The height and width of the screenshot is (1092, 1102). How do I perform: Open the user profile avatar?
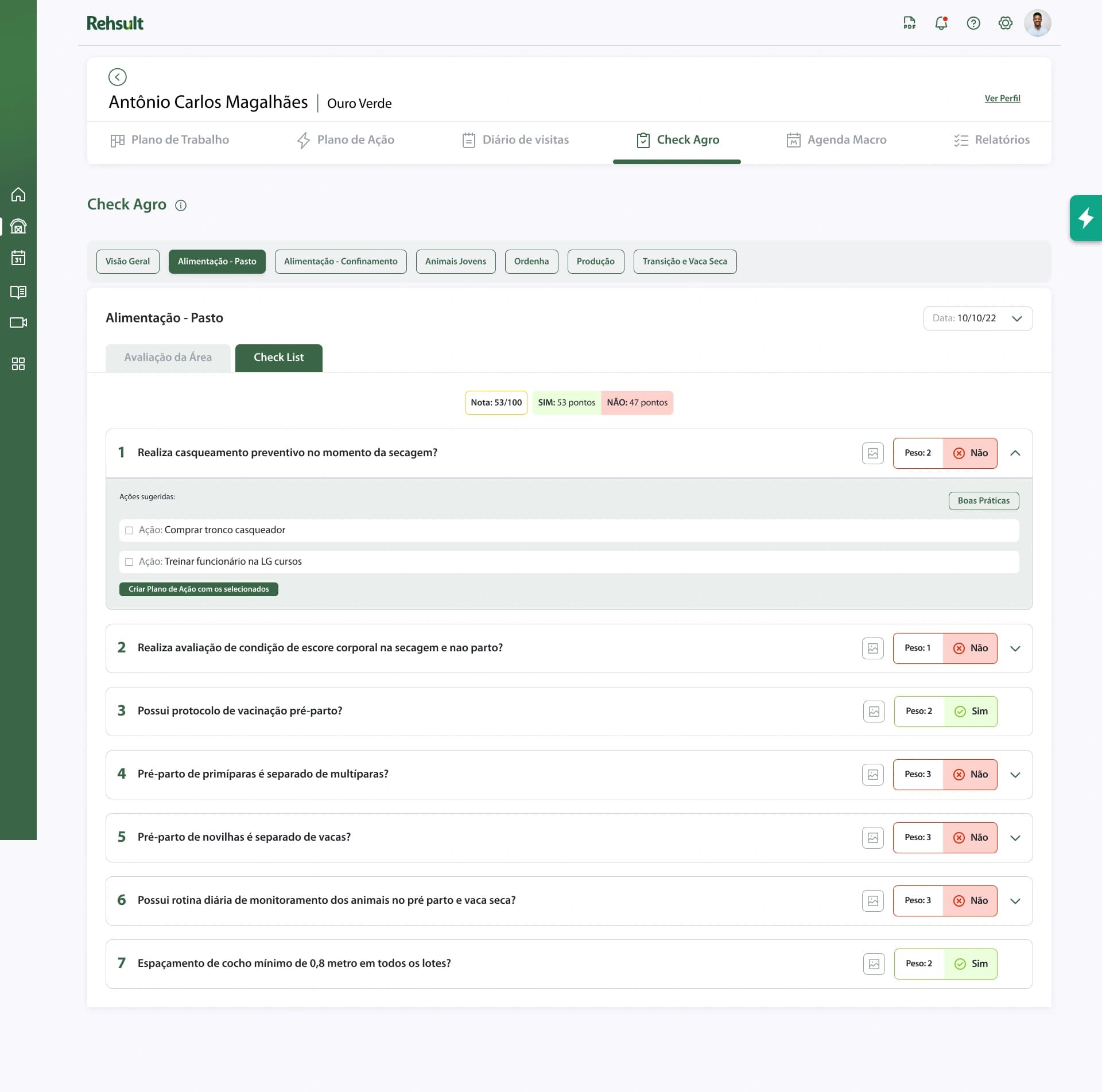1038,23
